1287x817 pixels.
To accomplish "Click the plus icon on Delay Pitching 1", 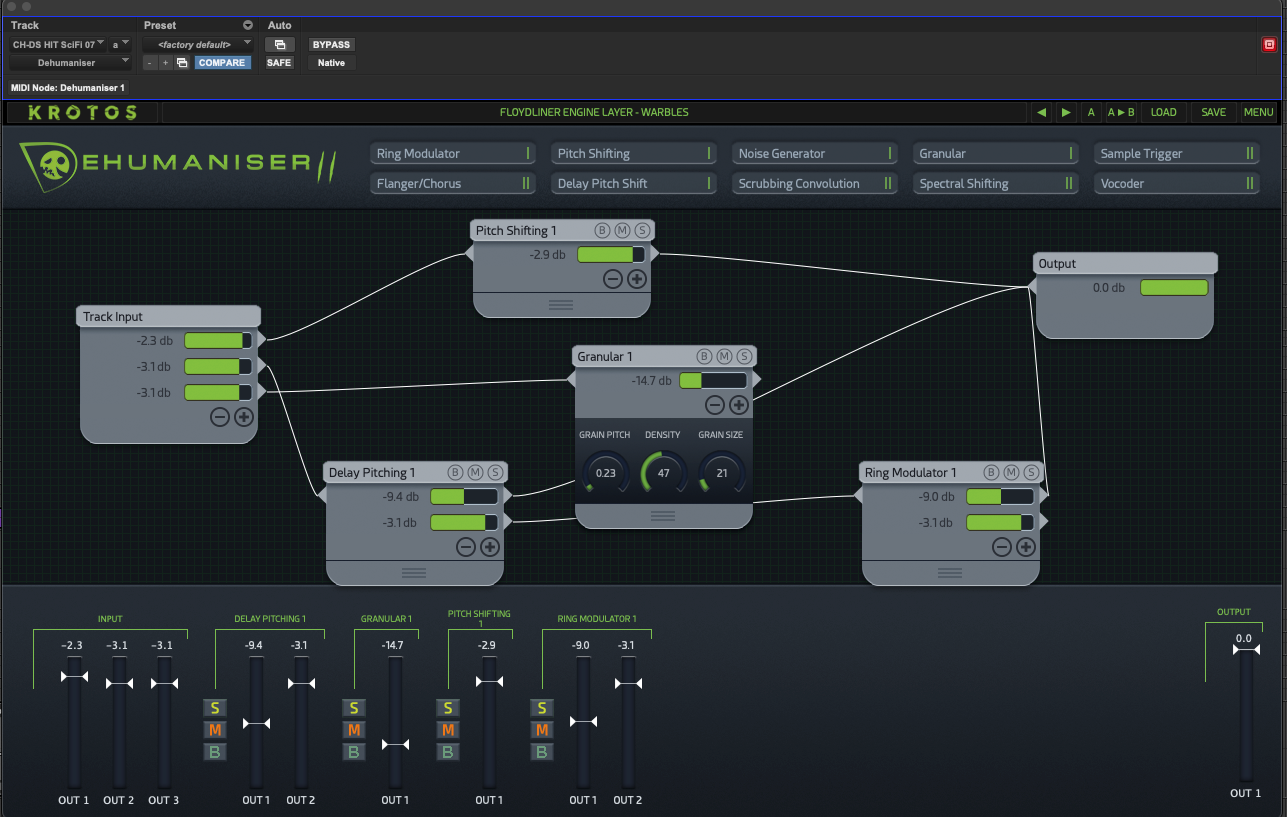I will (x=489, y=547).
